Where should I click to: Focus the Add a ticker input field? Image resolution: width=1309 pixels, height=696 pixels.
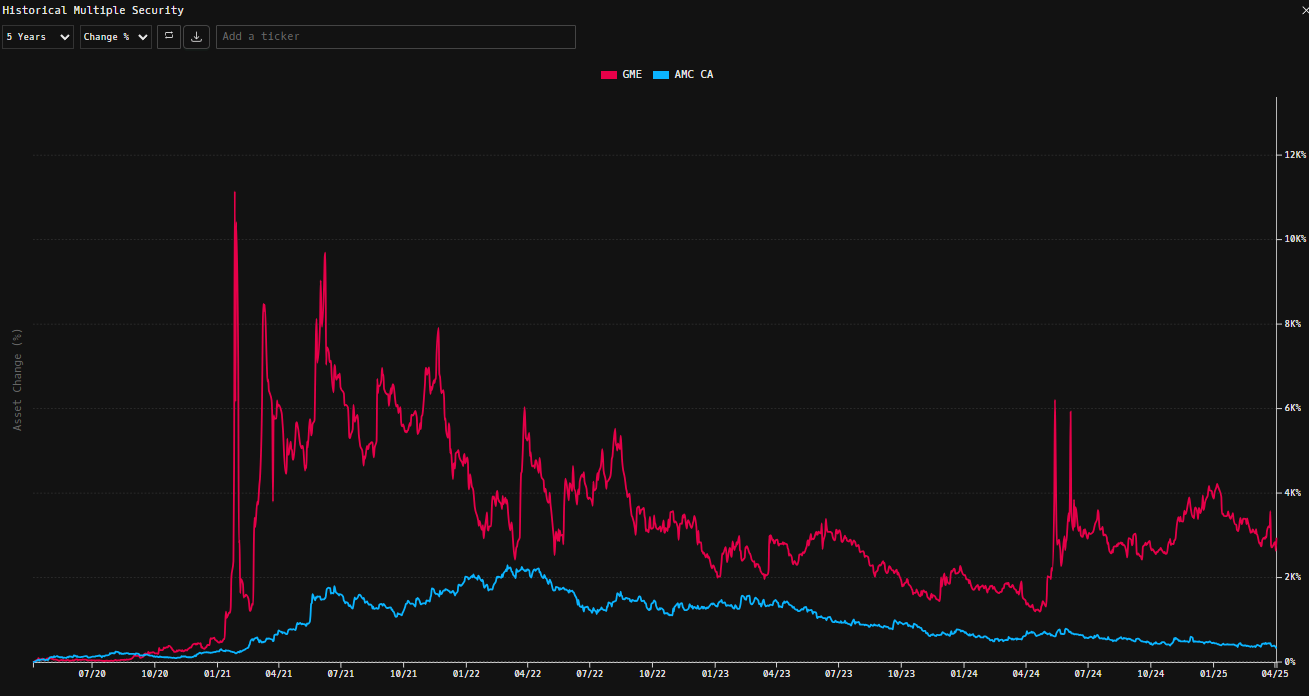(x=396, y=37)
